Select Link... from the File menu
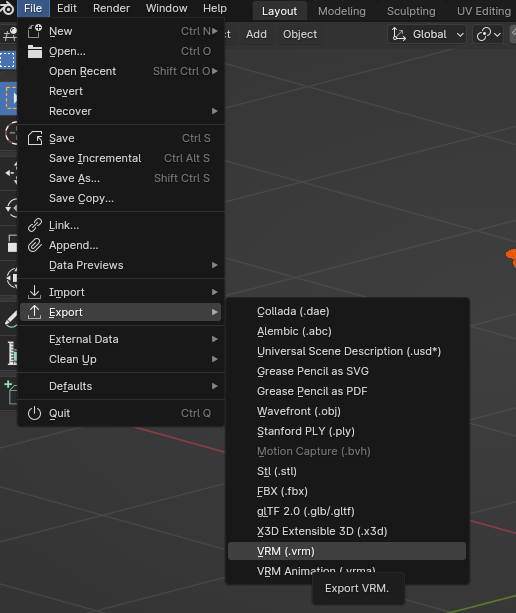 121,226
